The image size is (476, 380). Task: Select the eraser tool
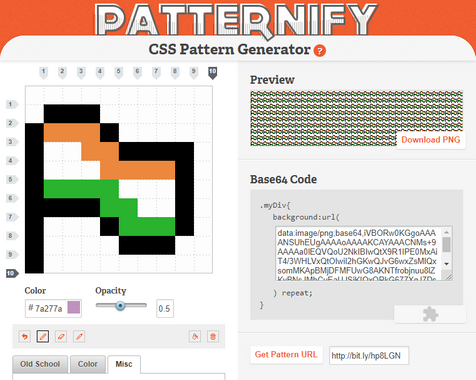pyautogui.click(x=61, y=336)
